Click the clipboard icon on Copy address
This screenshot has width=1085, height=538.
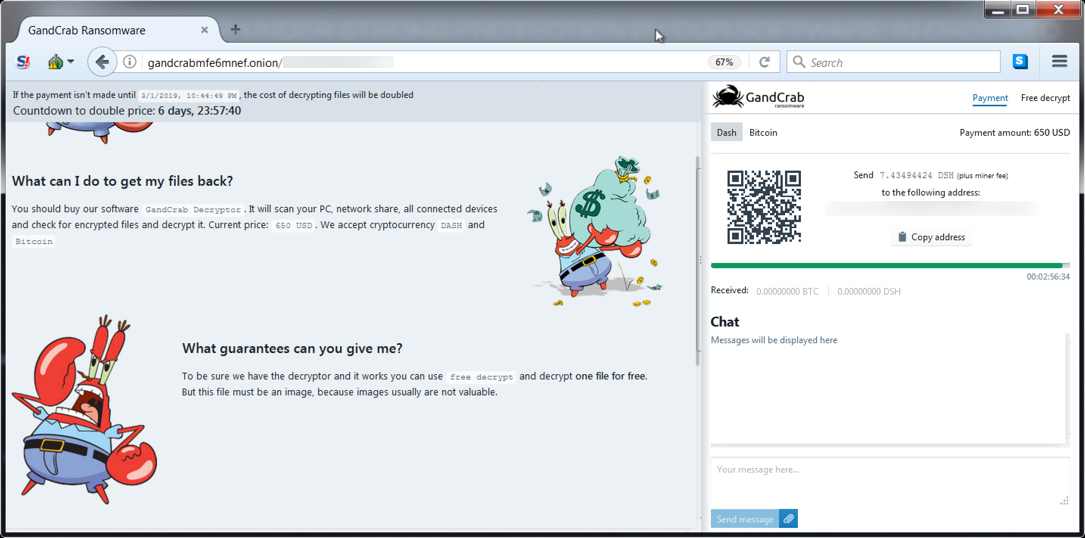pyautogui.click(x=902, y=237)
